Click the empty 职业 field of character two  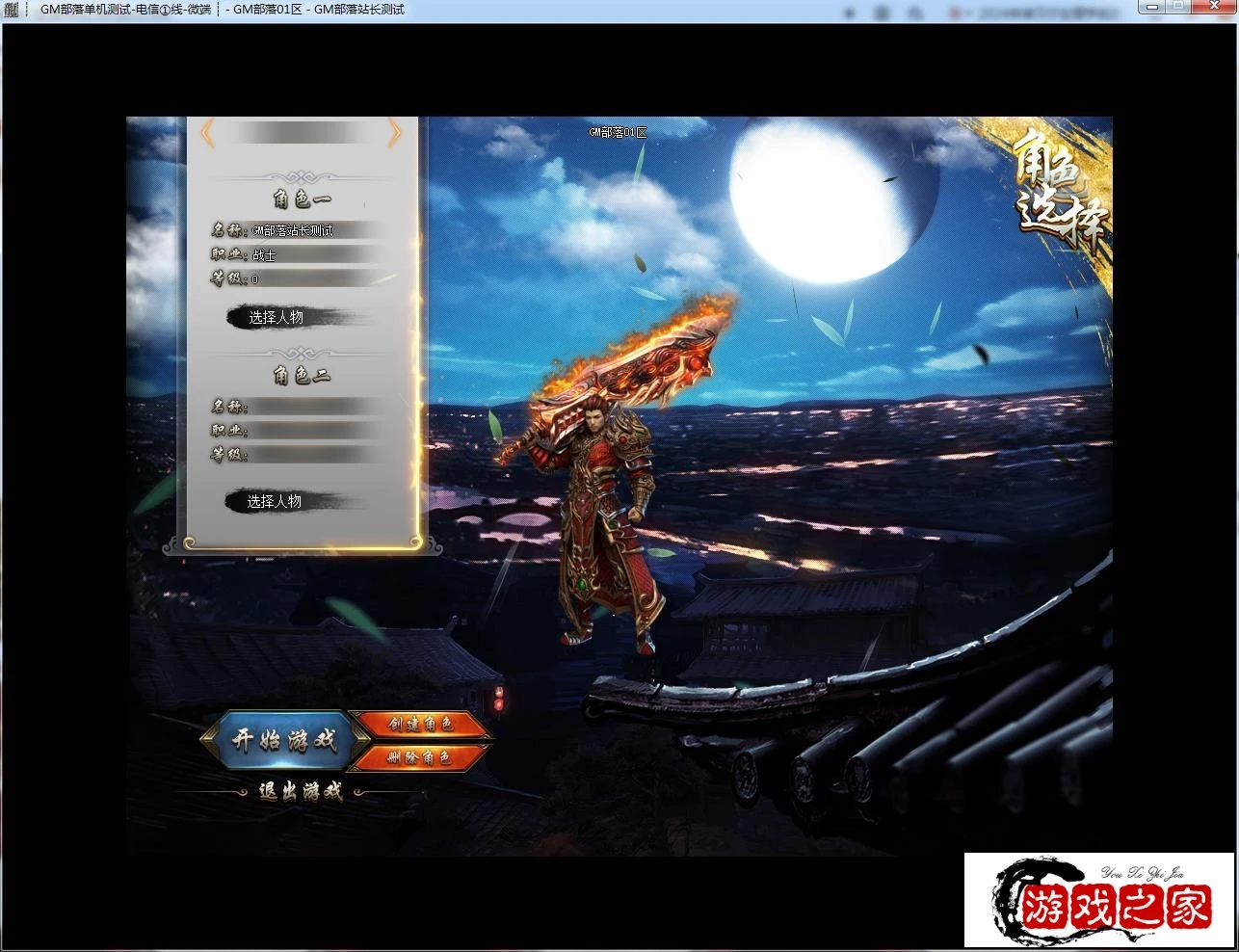[x=313, y=431]
